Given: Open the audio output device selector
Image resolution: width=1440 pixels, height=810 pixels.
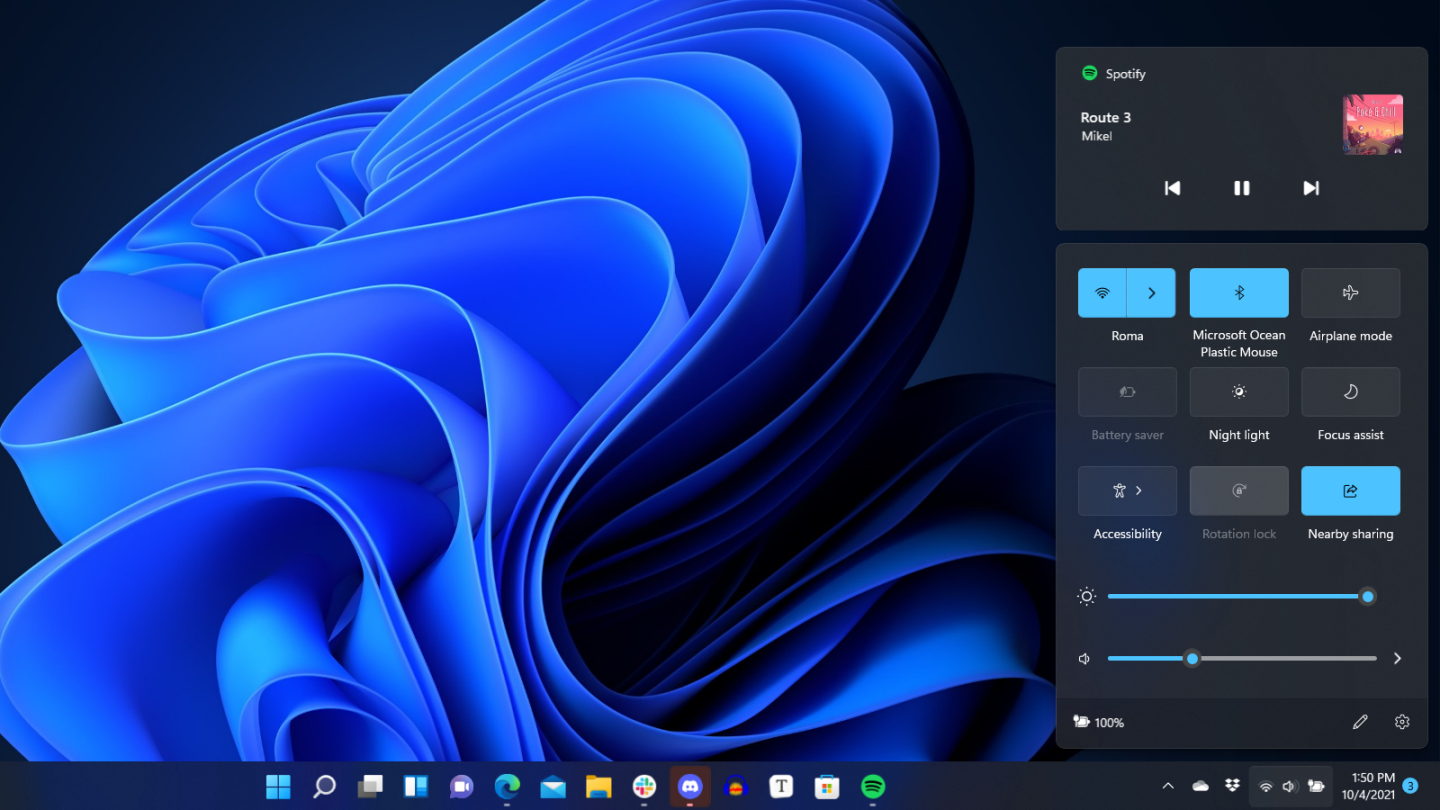Looking at the screenshot, I should [1397, 658].
